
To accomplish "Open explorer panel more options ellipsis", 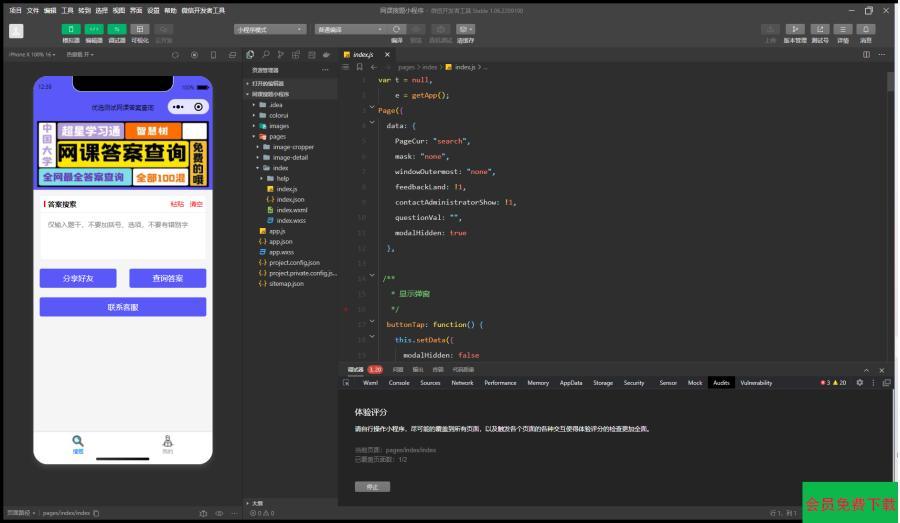I will click(x=325, y=70).
